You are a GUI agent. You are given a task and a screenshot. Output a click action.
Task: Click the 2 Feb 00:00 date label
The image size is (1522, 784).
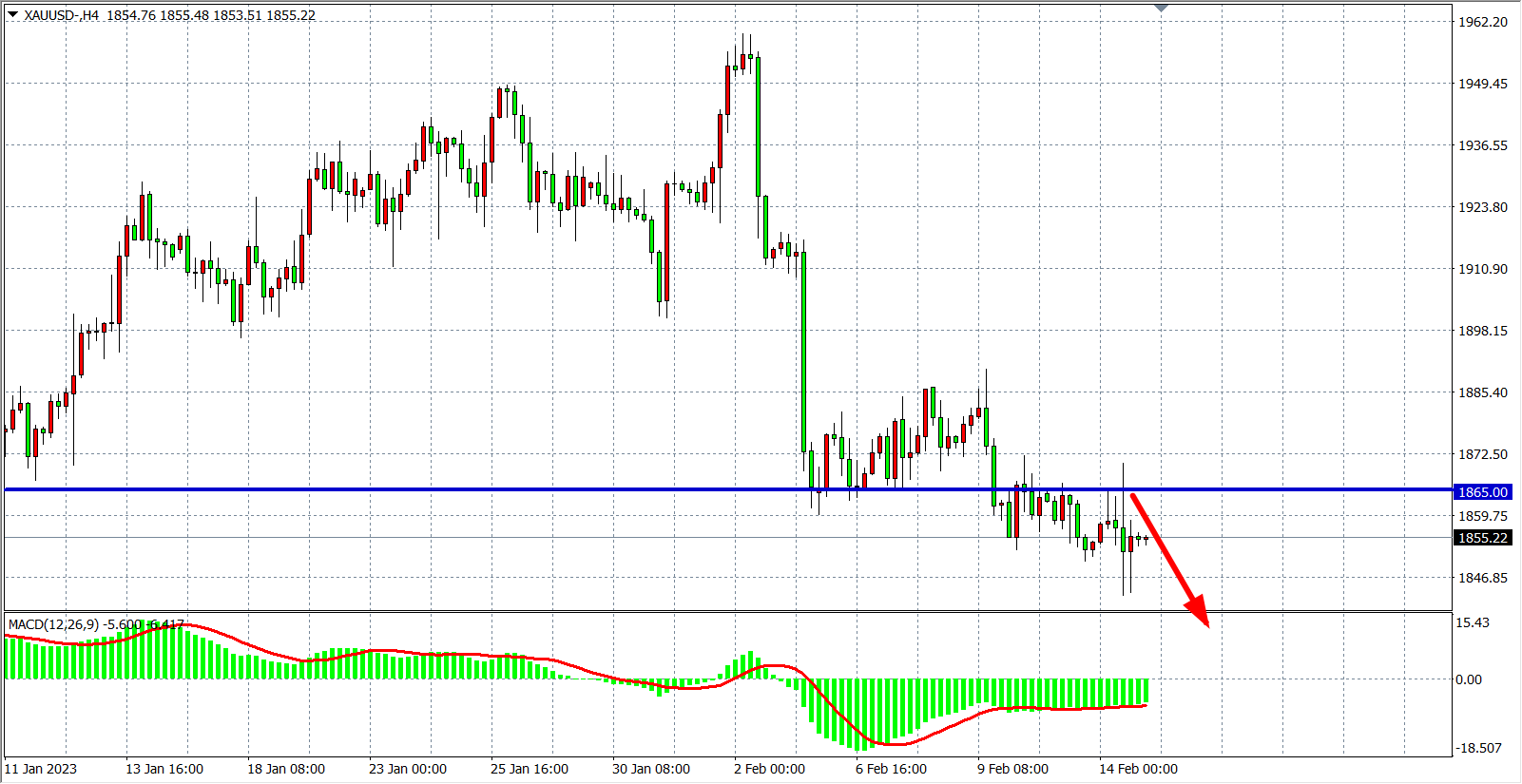coord(769,769)
